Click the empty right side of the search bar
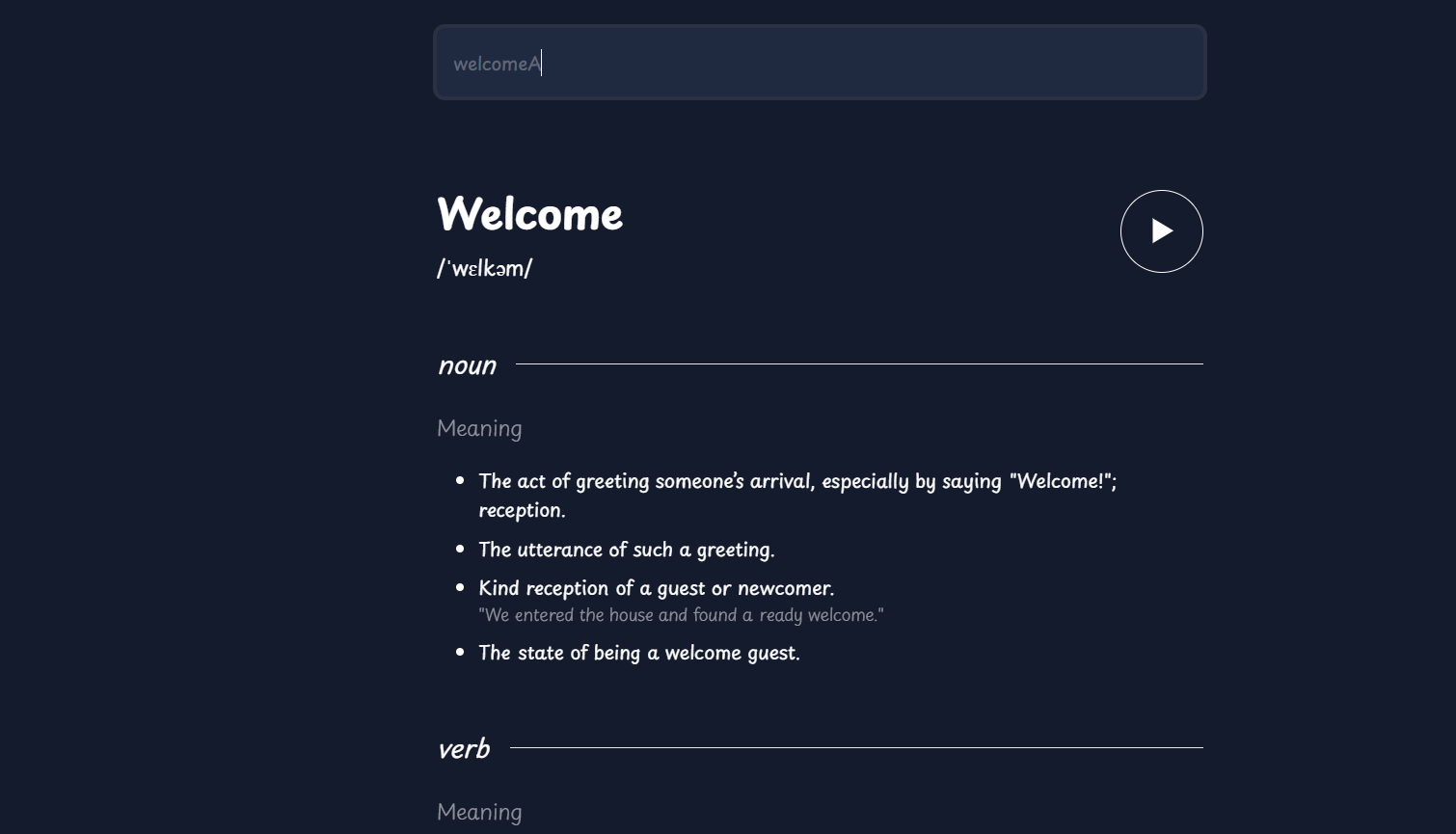This screenshot has width=1456, height=834. (x=964, y=64)
